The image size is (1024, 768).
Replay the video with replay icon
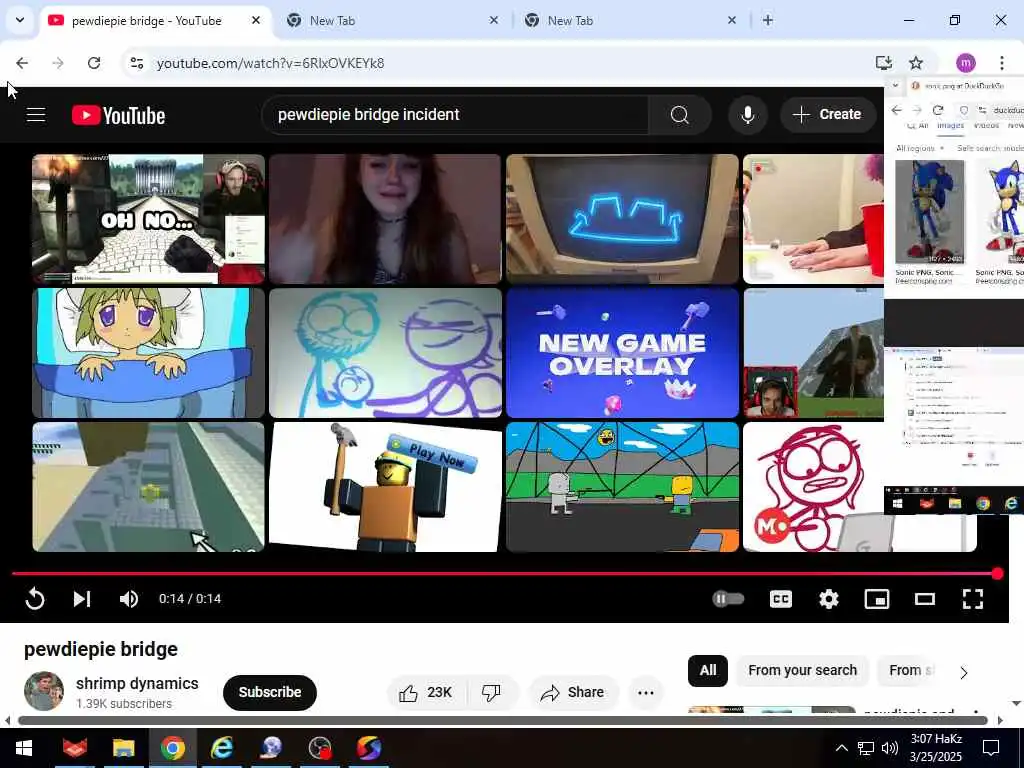tap(35, 599)
